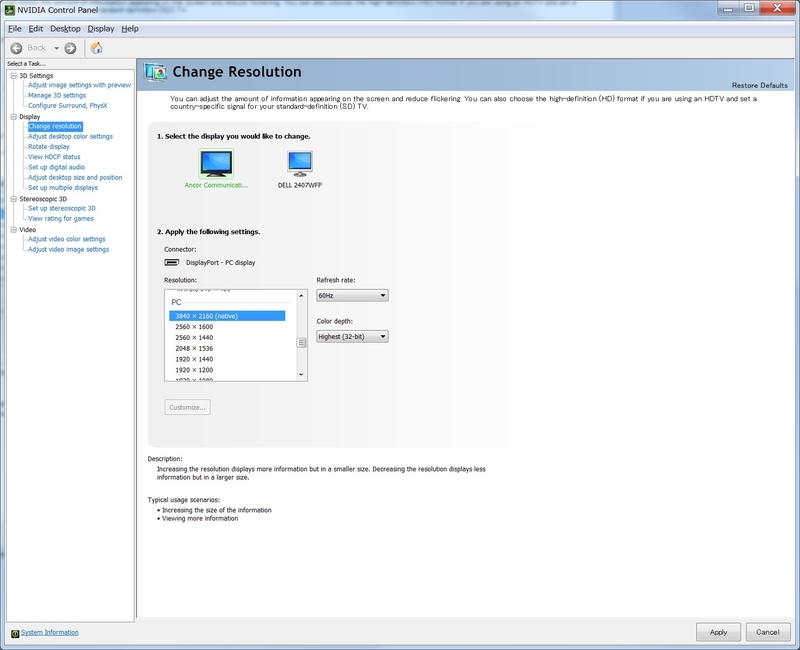
Task: Collapse the Stereoscopic 3D tree node
Action: pyautogui.click(x=14, y=199)
